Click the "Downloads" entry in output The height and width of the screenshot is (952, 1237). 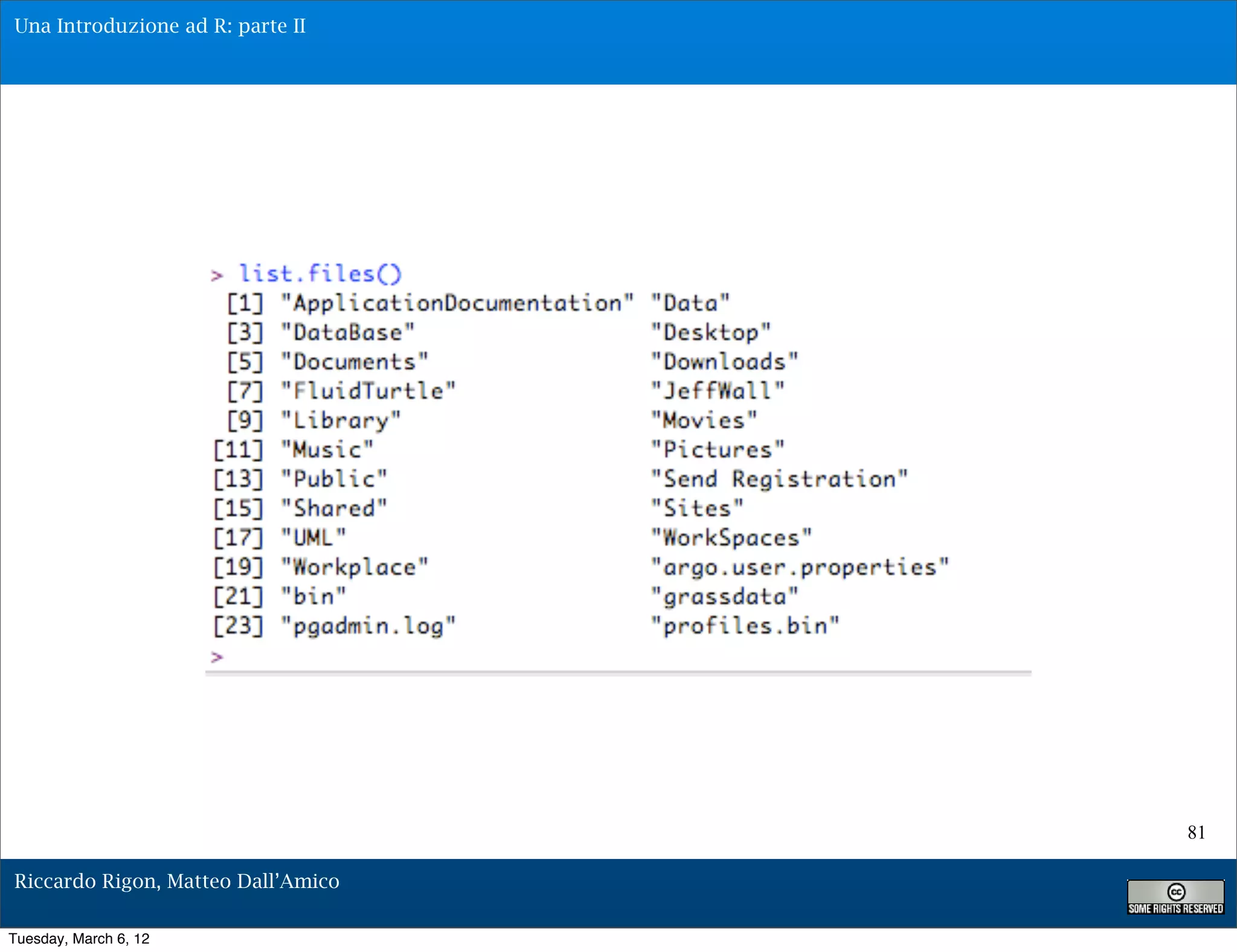coord(724,361)
